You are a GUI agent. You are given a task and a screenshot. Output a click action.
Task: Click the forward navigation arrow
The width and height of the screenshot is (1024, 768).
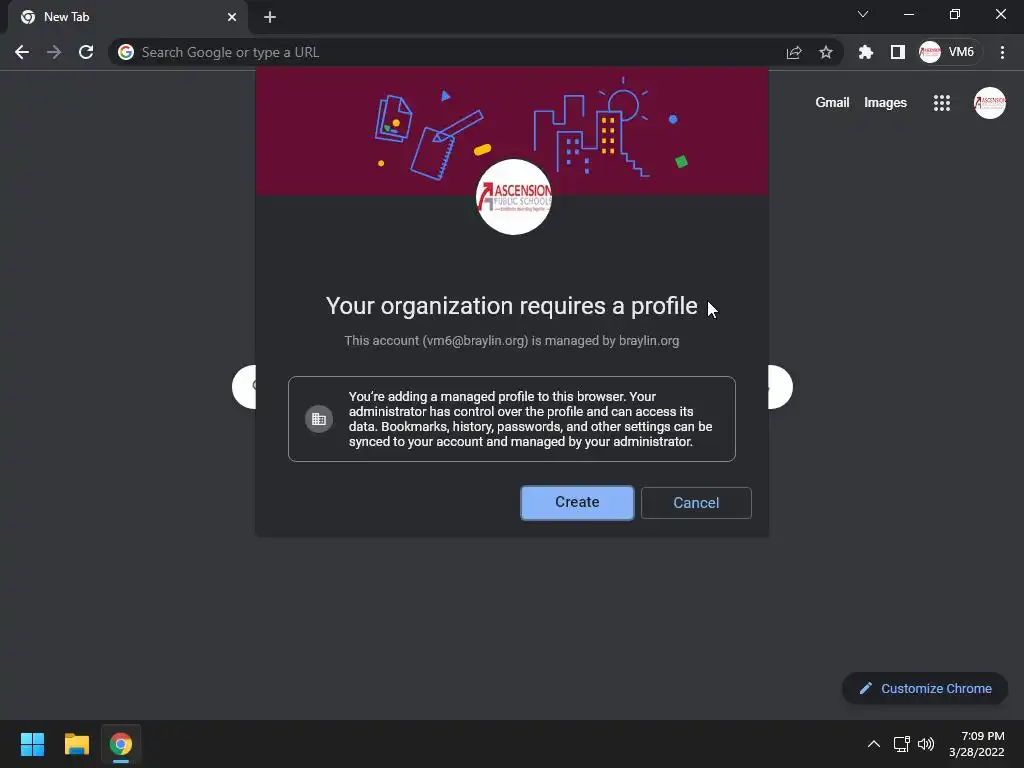pyautogui.click(x=54, y=52)
